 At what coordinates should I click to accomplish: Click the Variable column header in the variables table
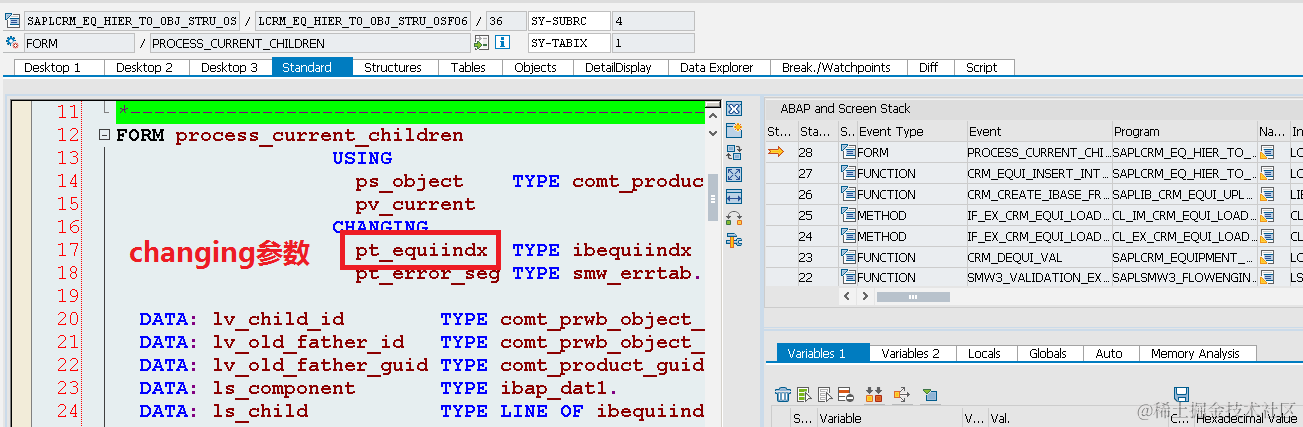(x=889, y=419)
